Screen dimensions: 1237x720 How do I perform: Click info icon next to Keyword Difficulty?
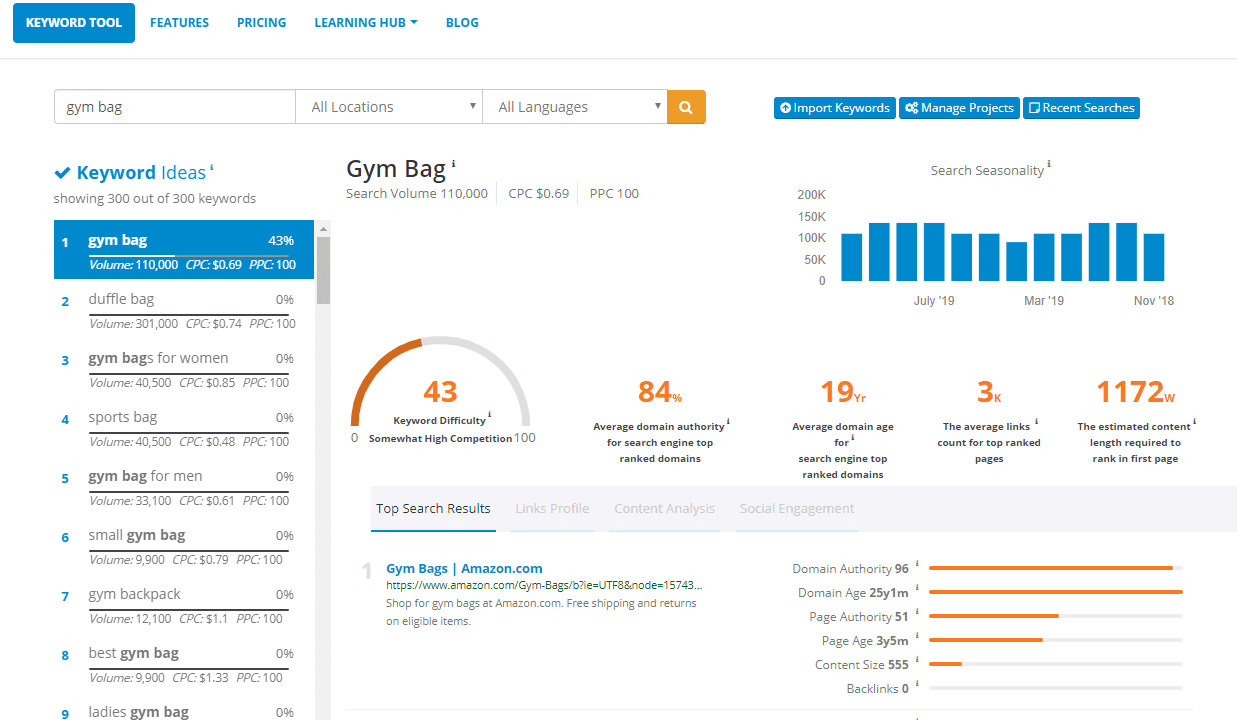point(490,415)
